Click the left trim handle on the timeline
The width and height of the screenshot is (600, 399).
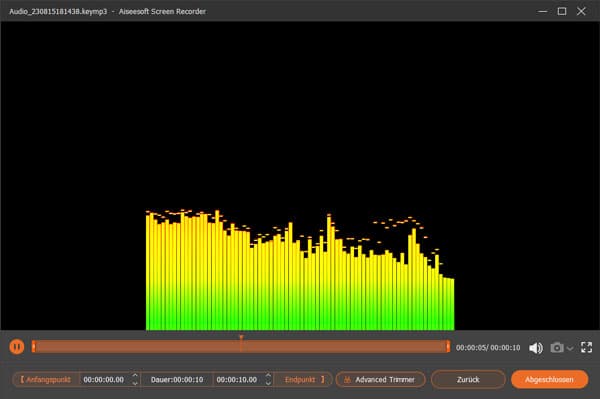34,347
